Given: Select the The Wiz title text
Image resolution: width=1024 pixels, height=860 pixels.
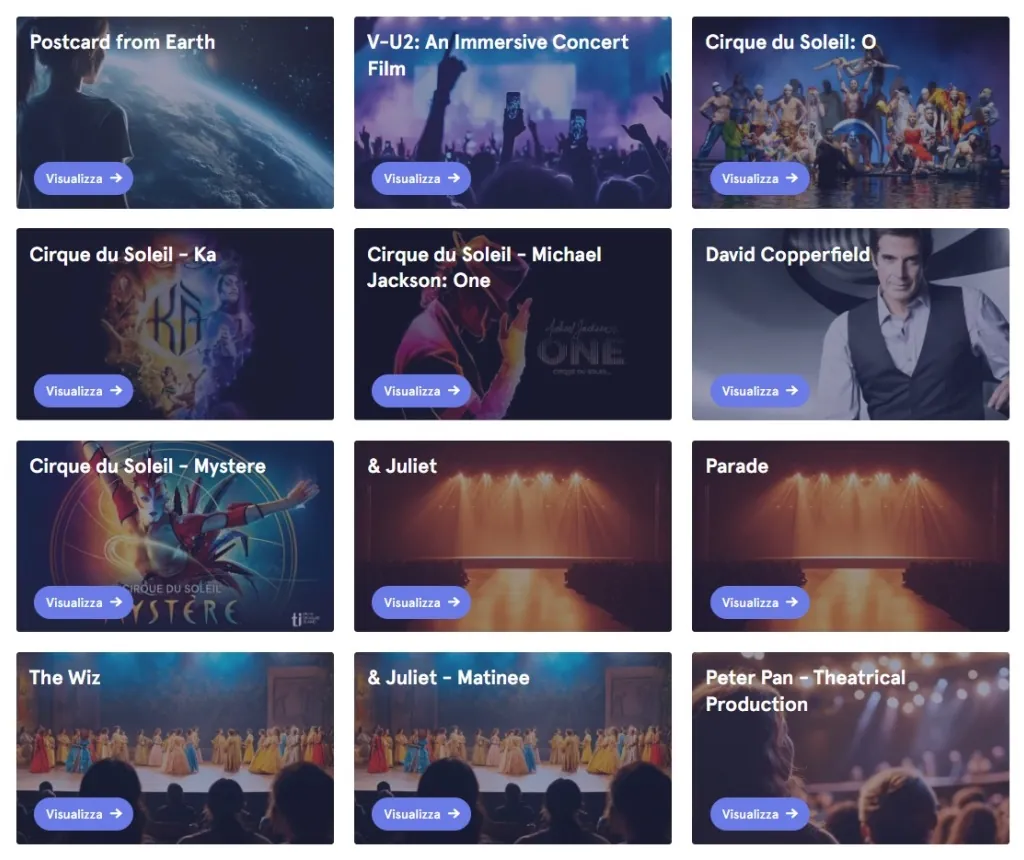Looking at the screenshot, I should coord(65,678).
